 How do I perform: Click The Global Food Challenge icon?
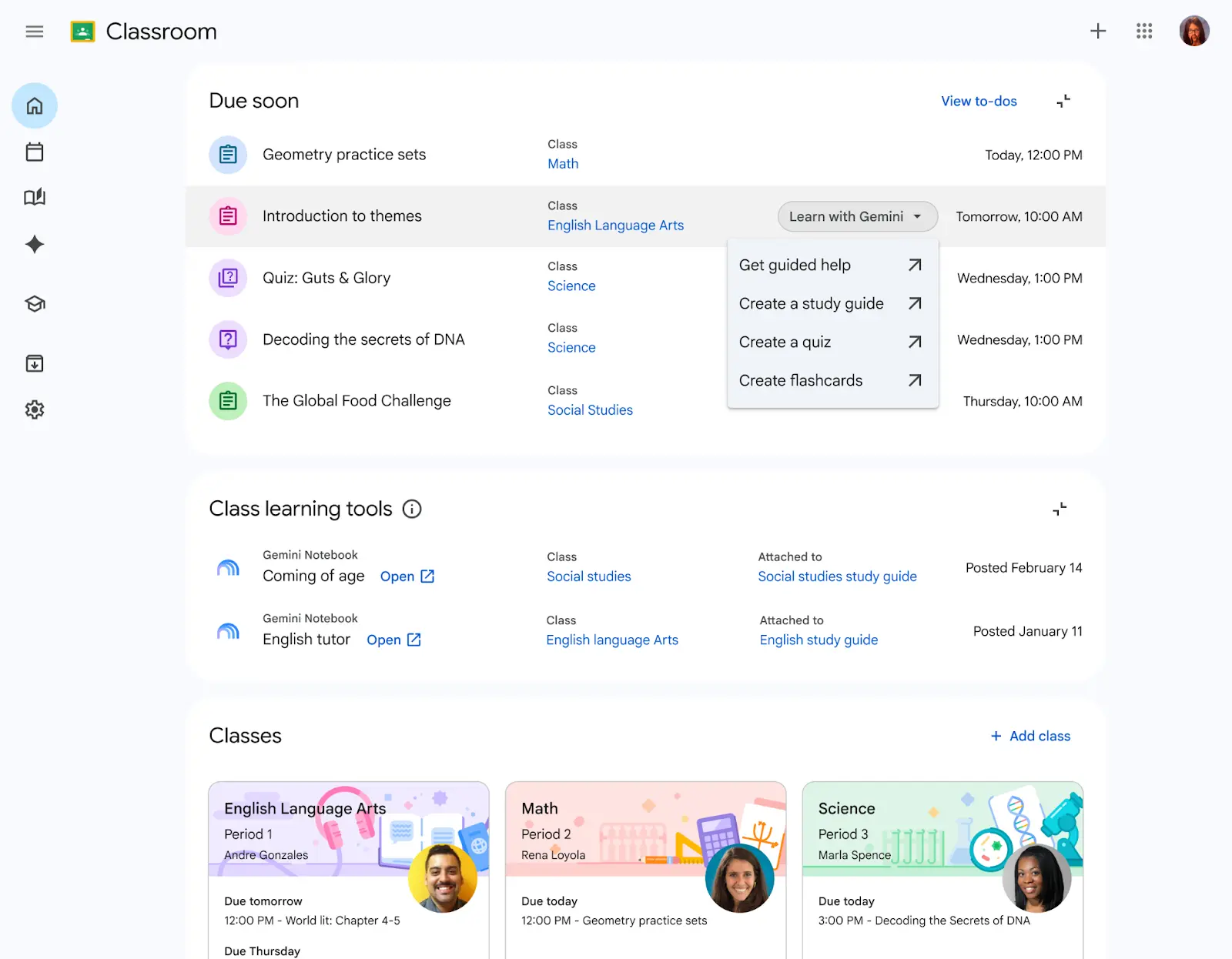click(228, 401)
